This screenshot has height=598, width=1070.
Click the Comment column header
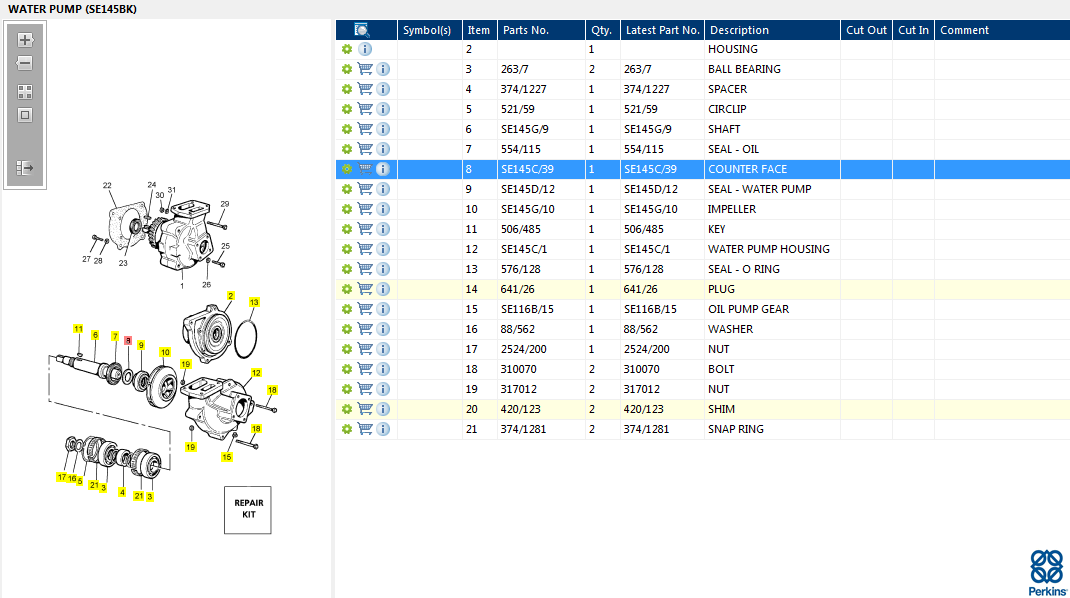click(x=1002, y=30)
